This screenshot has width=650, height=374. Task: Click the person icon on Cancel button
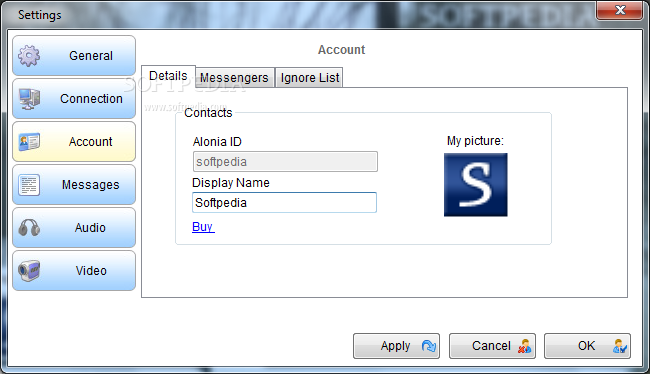pyautogui.click(x=524, y=346)
